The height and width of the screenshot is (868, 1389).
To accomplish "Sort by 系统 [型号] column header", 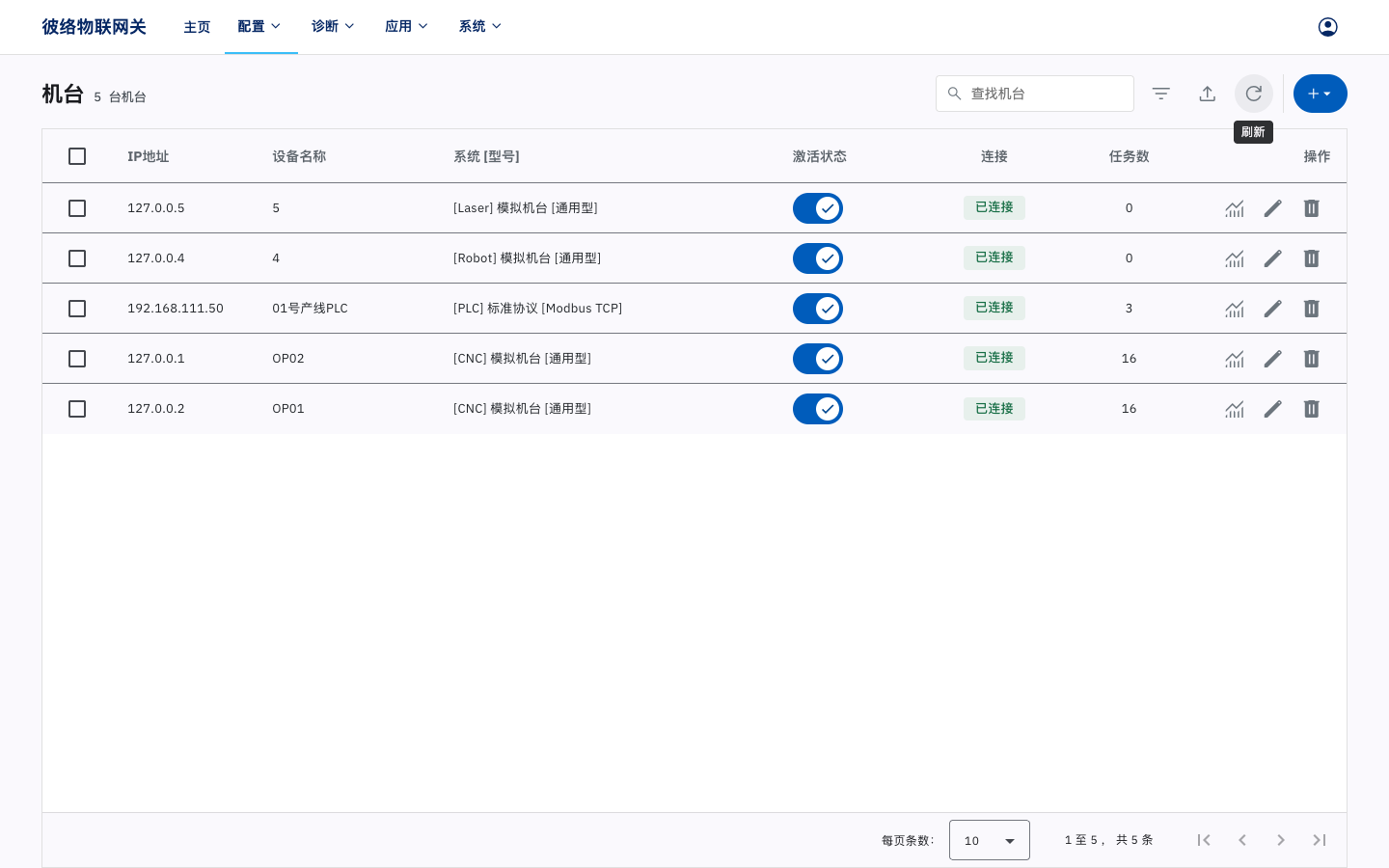I will [x=487, y=156].
